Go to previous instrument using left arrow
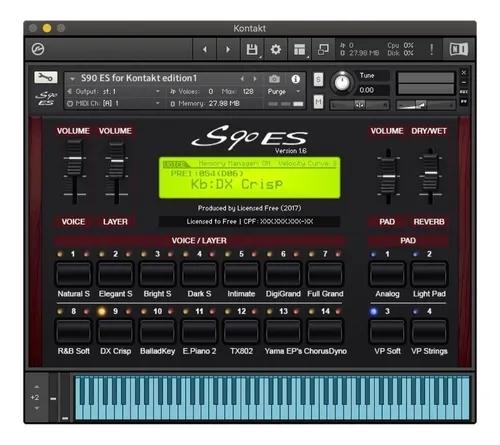 click(205, 49)
